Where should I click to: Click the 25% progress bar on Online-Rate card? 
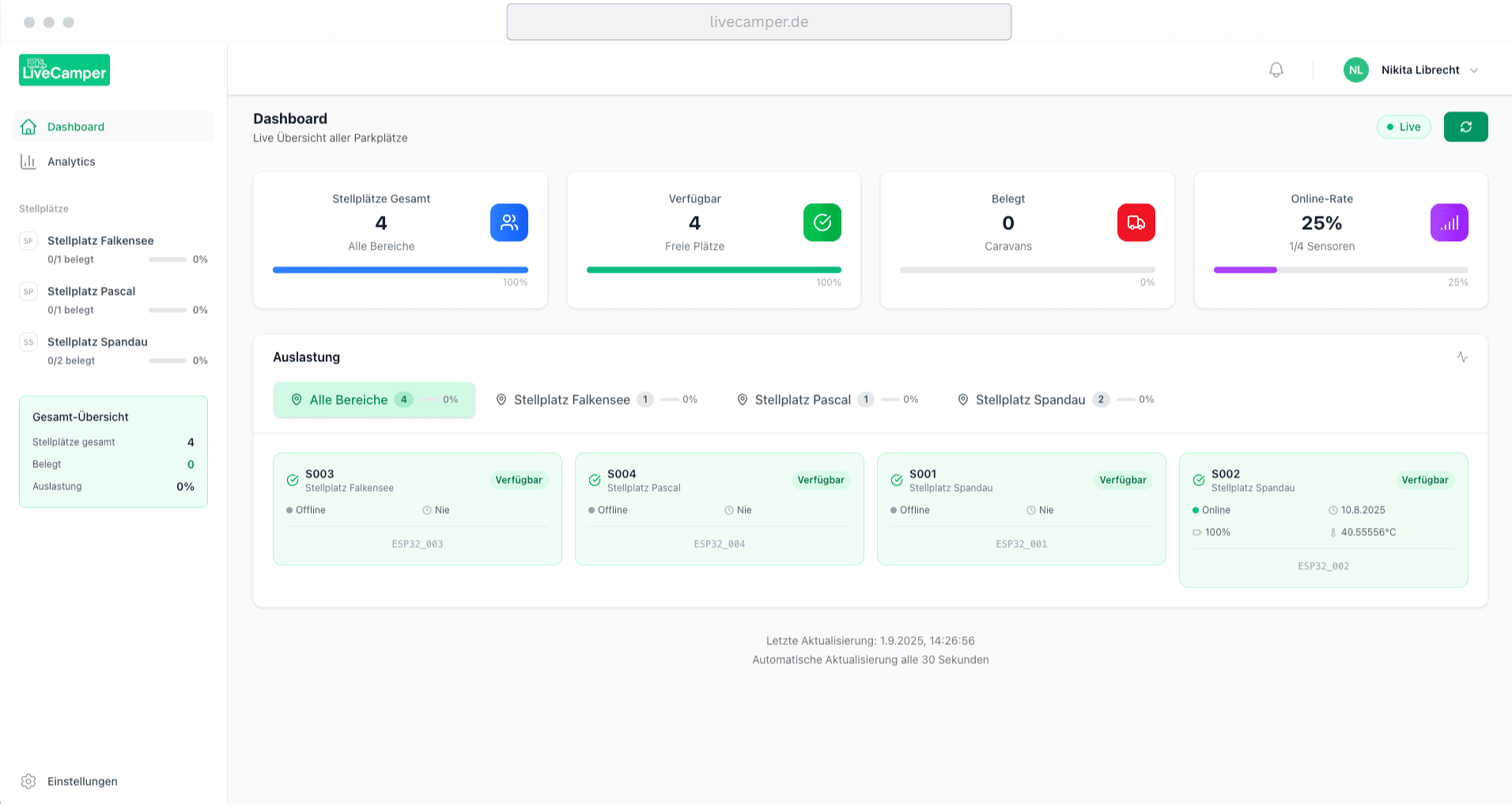(1340, 270)
